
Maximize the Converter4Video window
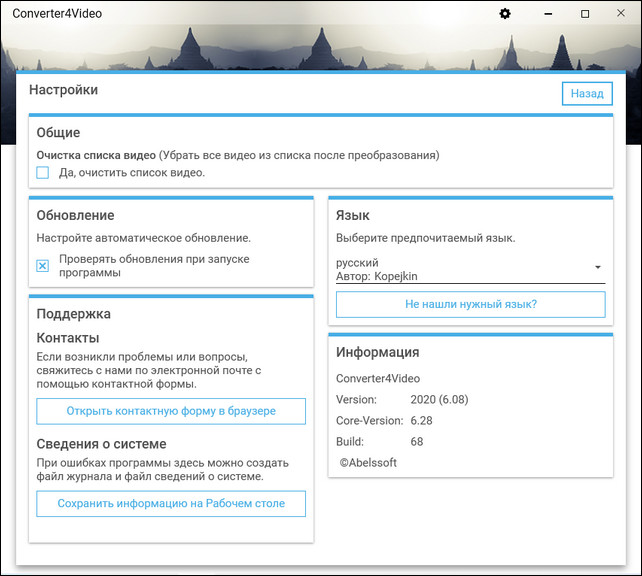[585, 14]
